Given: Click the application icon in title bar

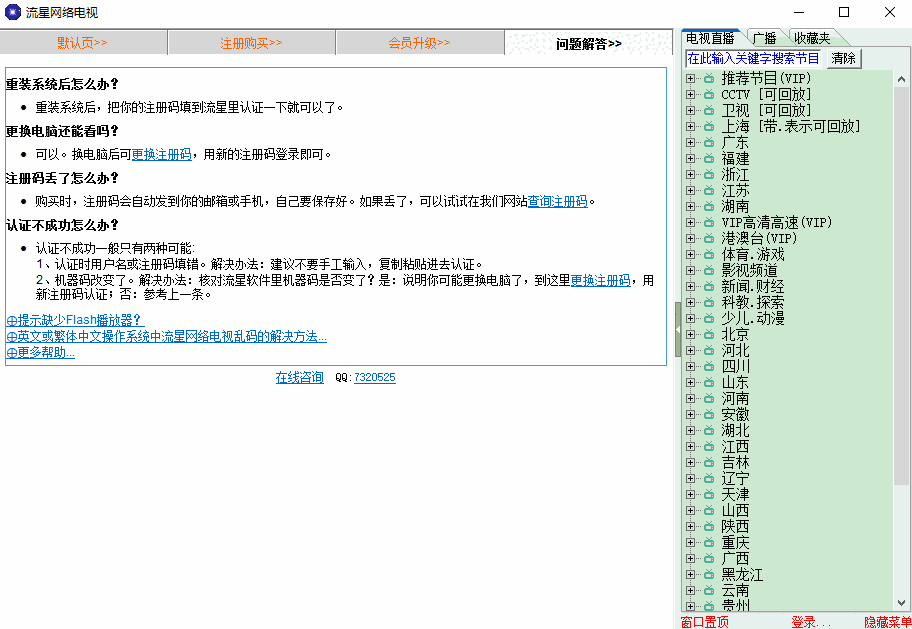Looking at the screenshot, I should click(x=13, y=13).
